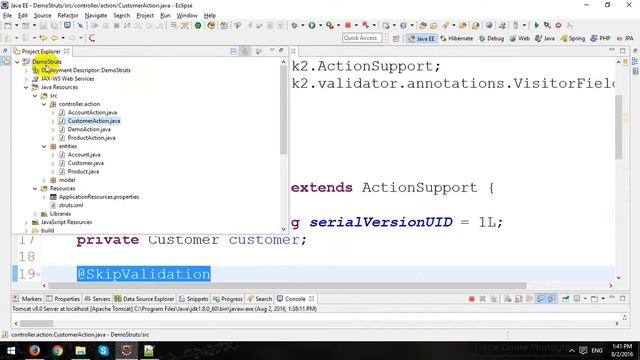Click the console horizontal scrollbar thumb
The height and width of the screenshot is (360, 640).
[x=37, y=324]
